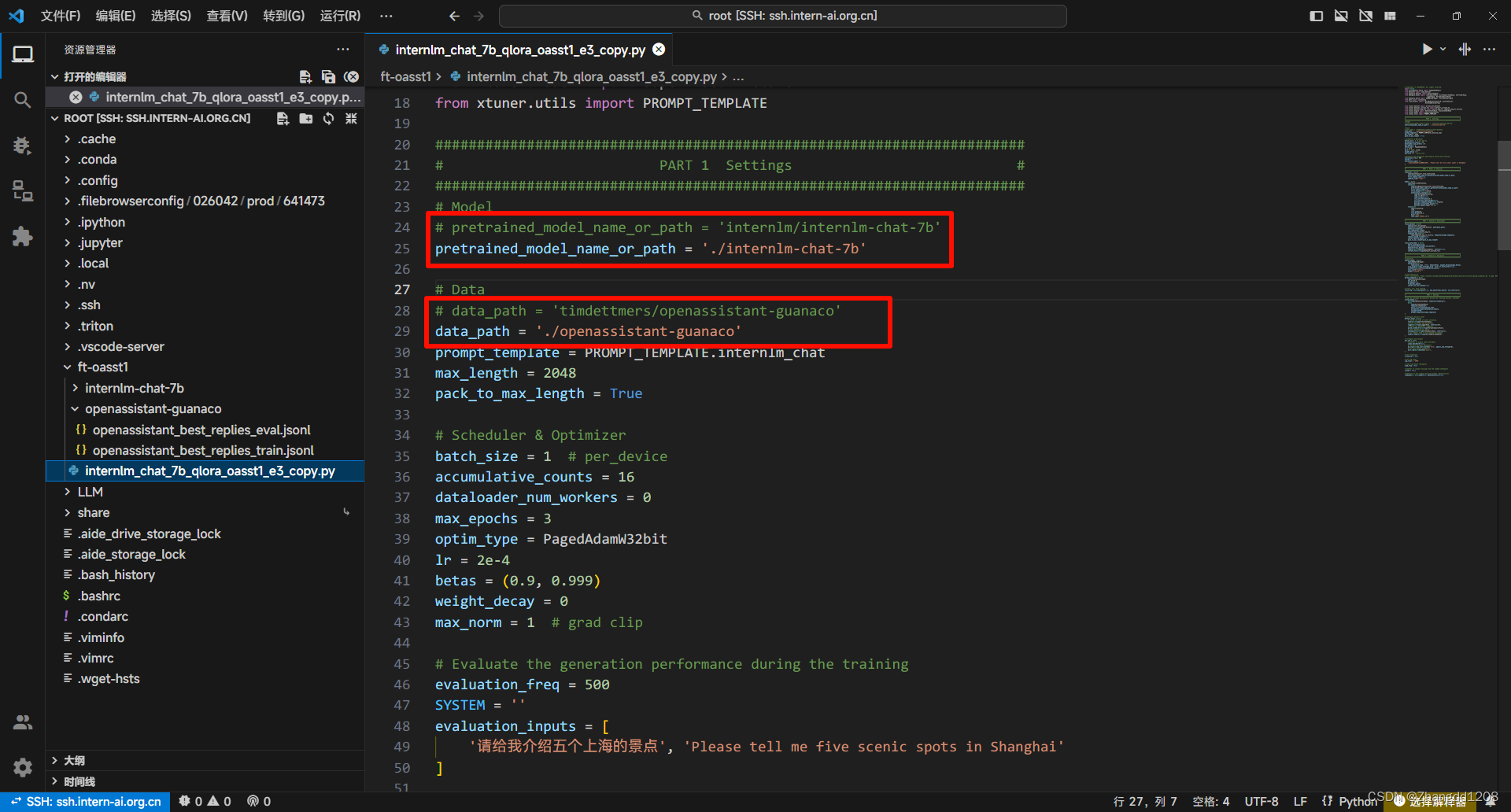Click line and column position indicator

click(1145, 802)
